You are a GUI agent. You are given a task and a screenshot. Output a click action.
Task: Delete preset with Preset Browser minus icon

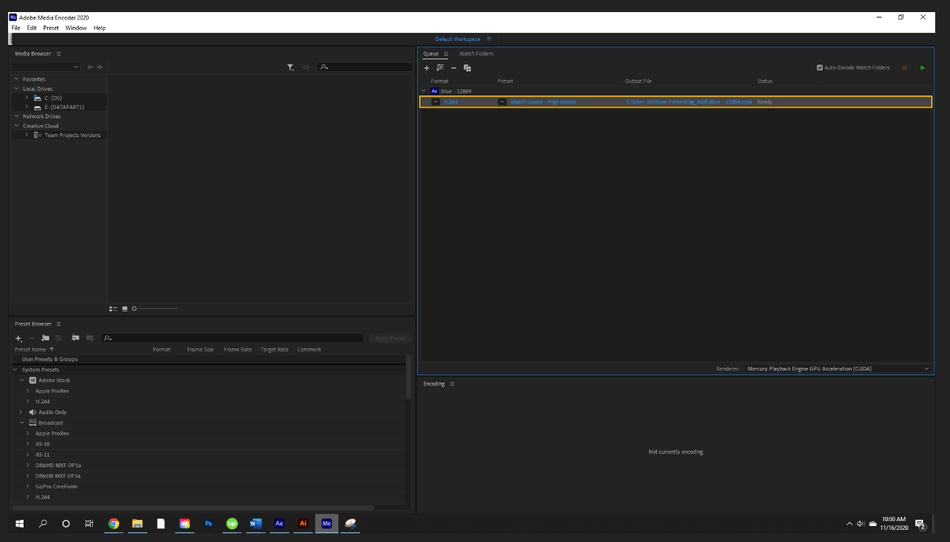click(x=32, y=338)
